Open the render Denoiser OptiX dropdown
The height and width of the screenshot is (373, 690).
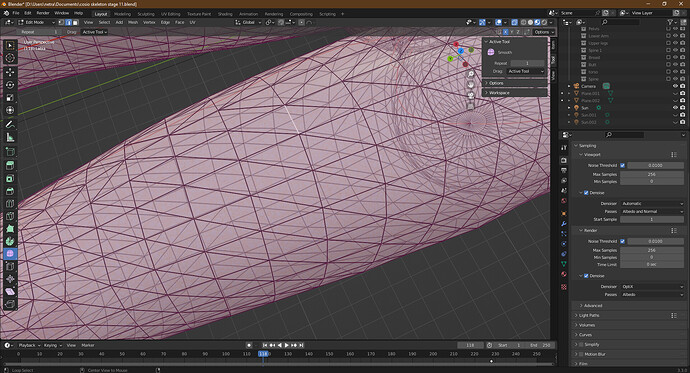click(652, 286)
